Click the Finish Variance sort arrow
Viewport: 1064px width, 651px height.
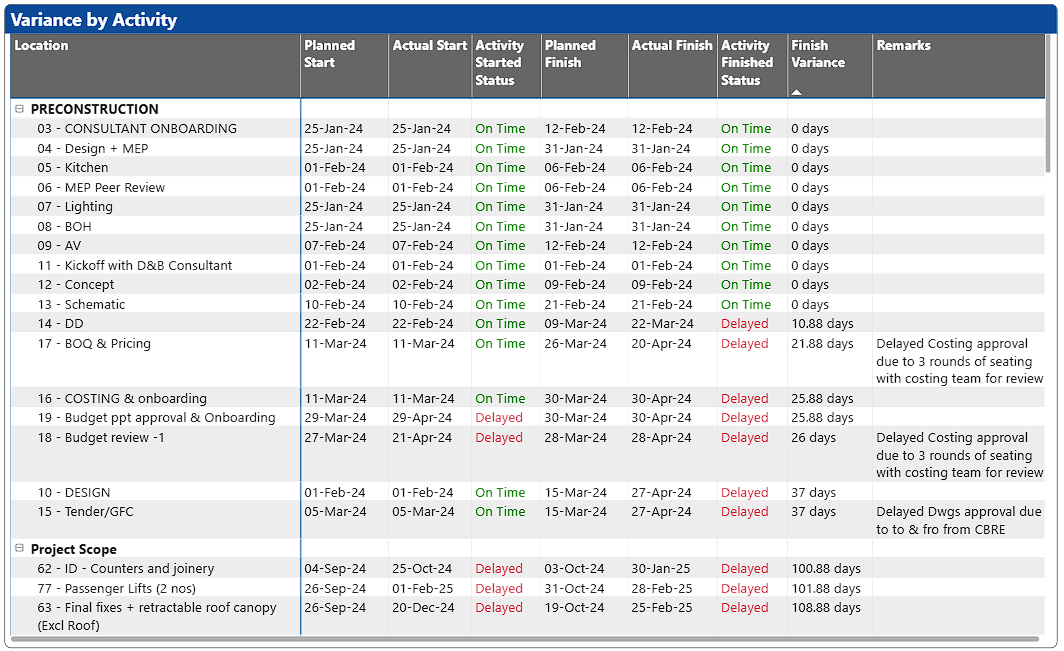[796, 92]
